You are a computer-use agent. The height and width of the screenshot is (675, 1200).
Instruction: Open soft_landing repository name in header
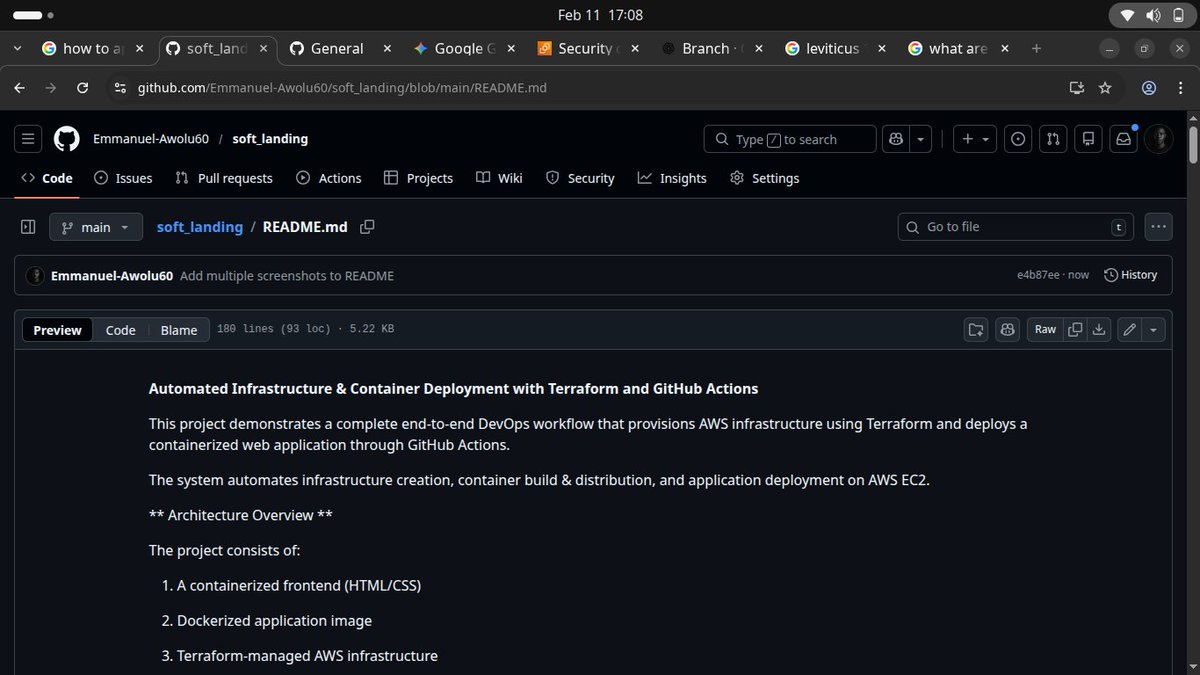tap(270, 139)
